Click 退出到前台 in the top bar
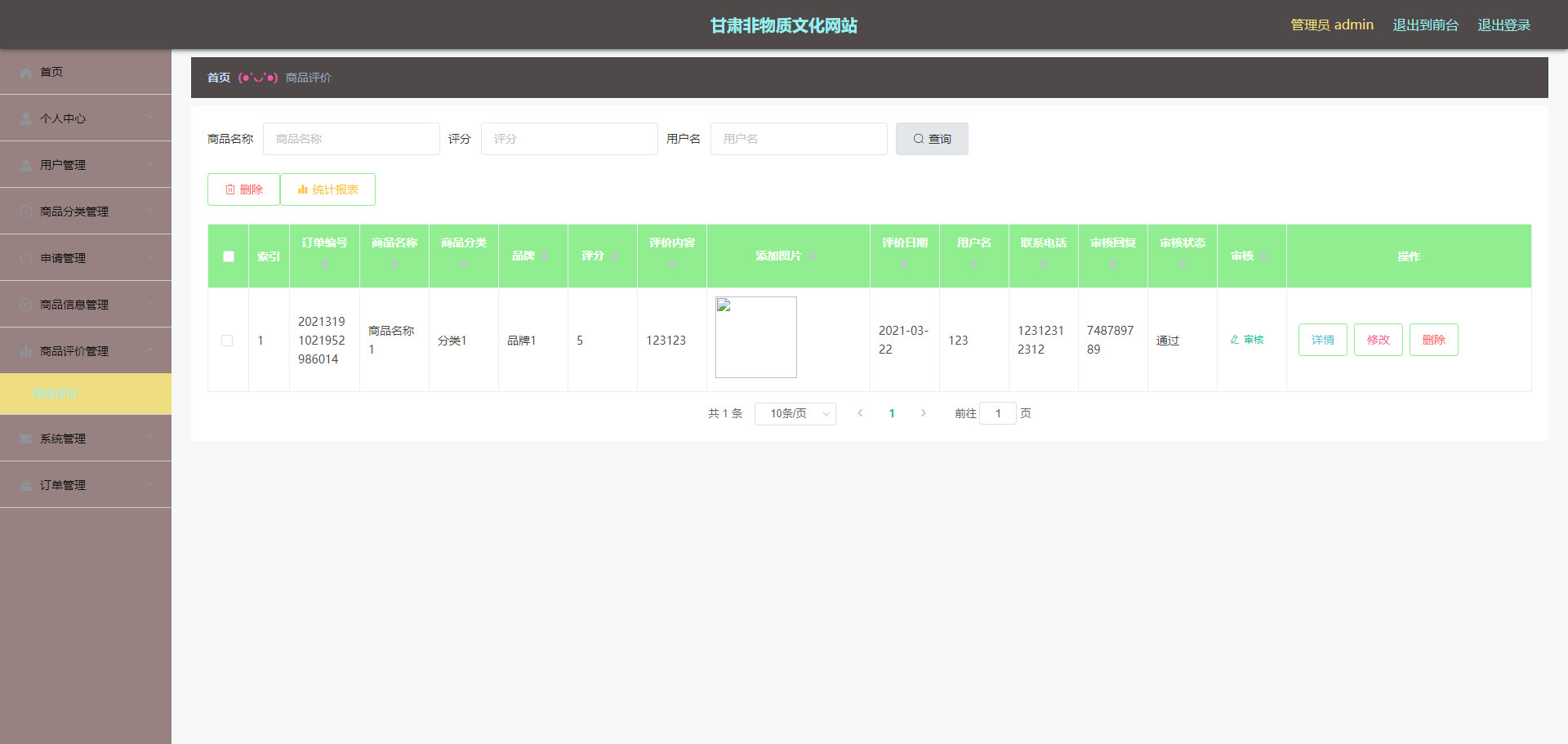Viewport: 1568px width, 744px height. pyautogui.click(x=1425, y=25)
